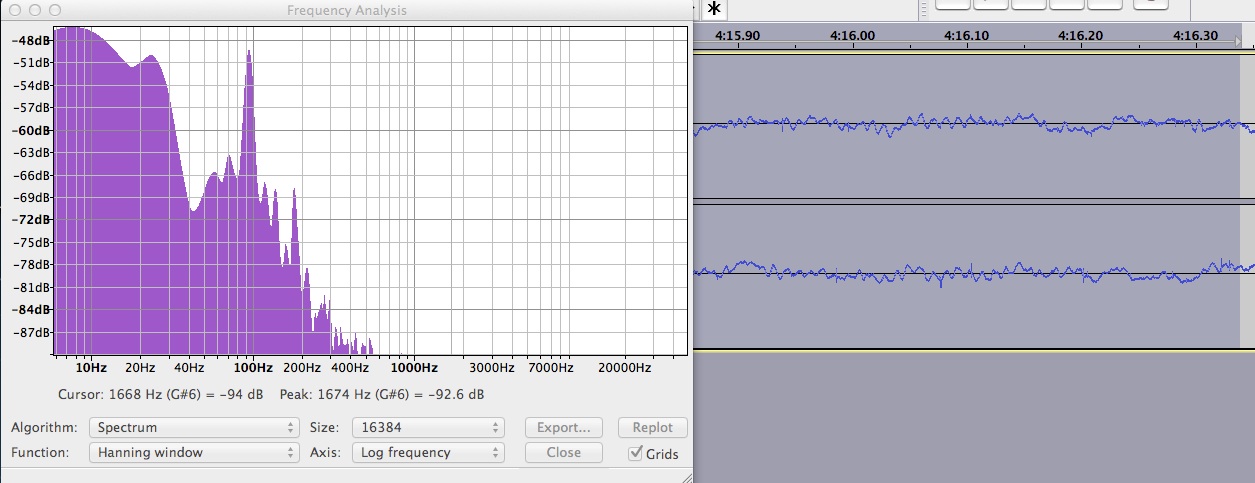The image size is (1255, 483).
Task: Click the 4:16.00 mark on the timeline ruler
Action: click(x=852, y=35)
